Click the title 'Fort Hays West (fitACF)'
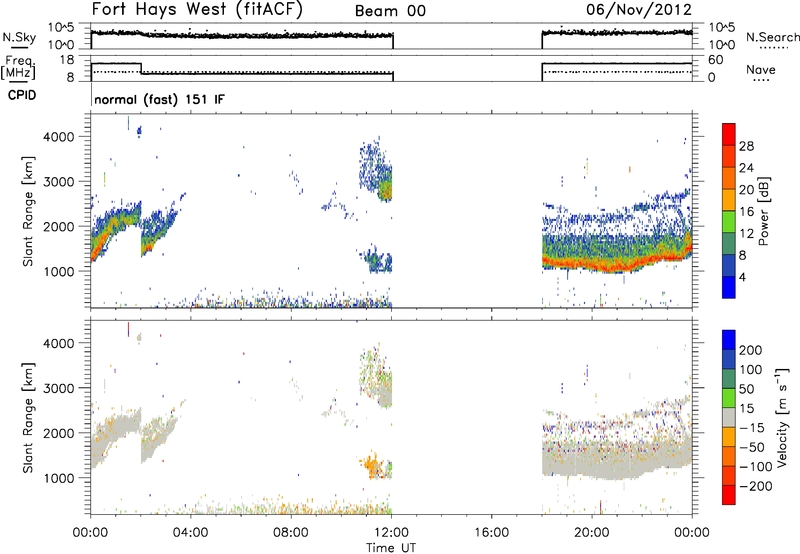Viewport: 800px width, 554px height. tap(197, 10)
